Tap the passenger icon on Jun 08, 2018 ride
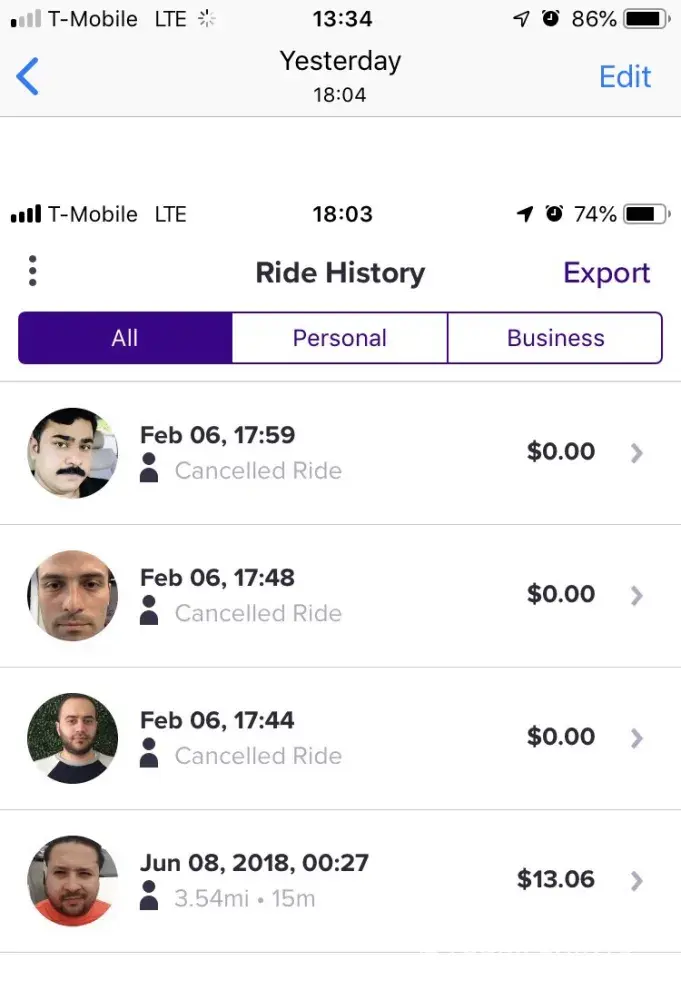Screen dimensions: 681x1000 tap(149, 896)
